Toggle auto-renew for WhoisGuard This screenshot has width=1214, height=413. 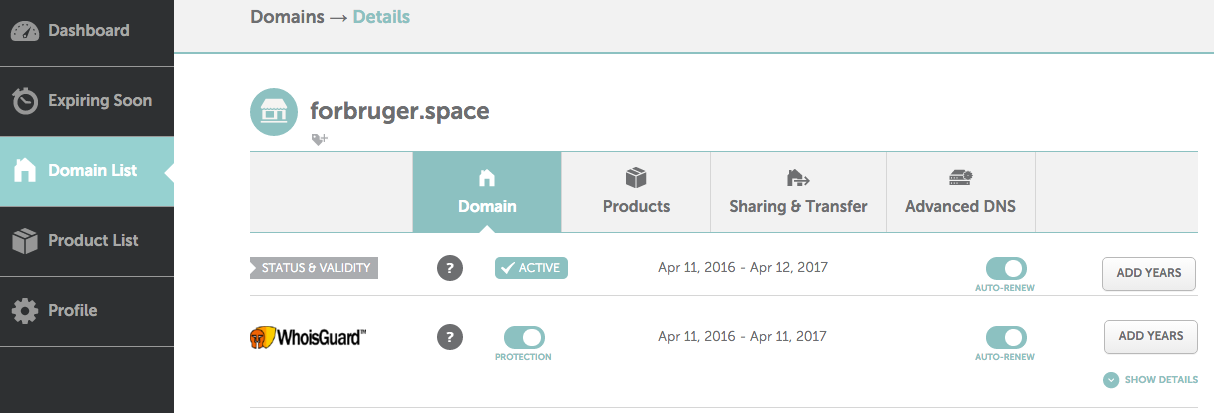(x=1006, y=337)
